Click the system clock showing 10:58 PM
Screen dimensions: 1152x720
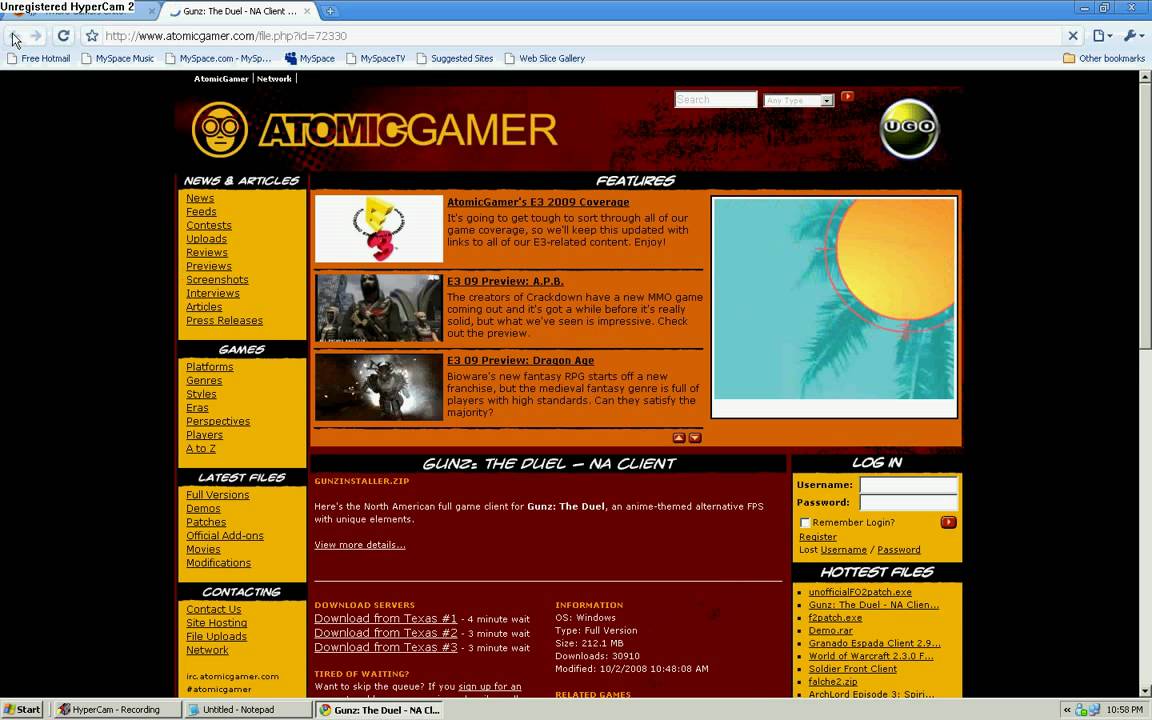pyautogui.click(x=1124, y=710)
